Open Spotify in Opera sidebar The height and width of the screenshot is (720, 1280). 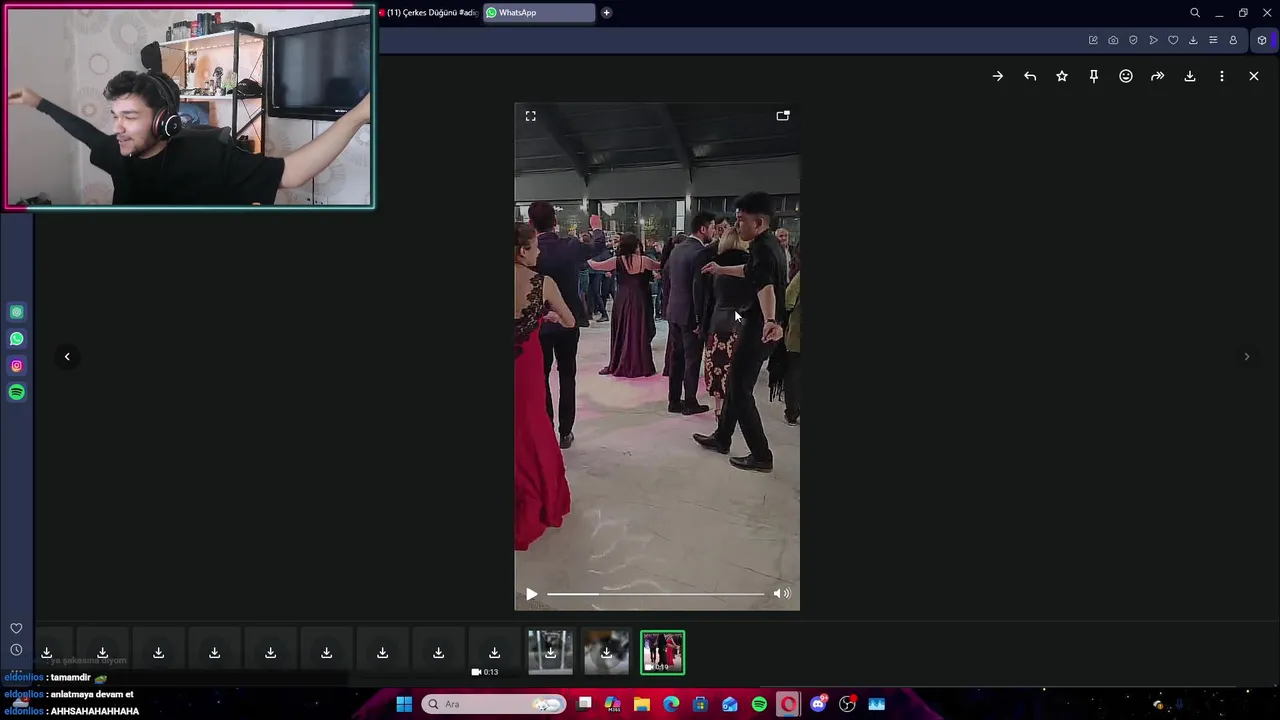16,392
